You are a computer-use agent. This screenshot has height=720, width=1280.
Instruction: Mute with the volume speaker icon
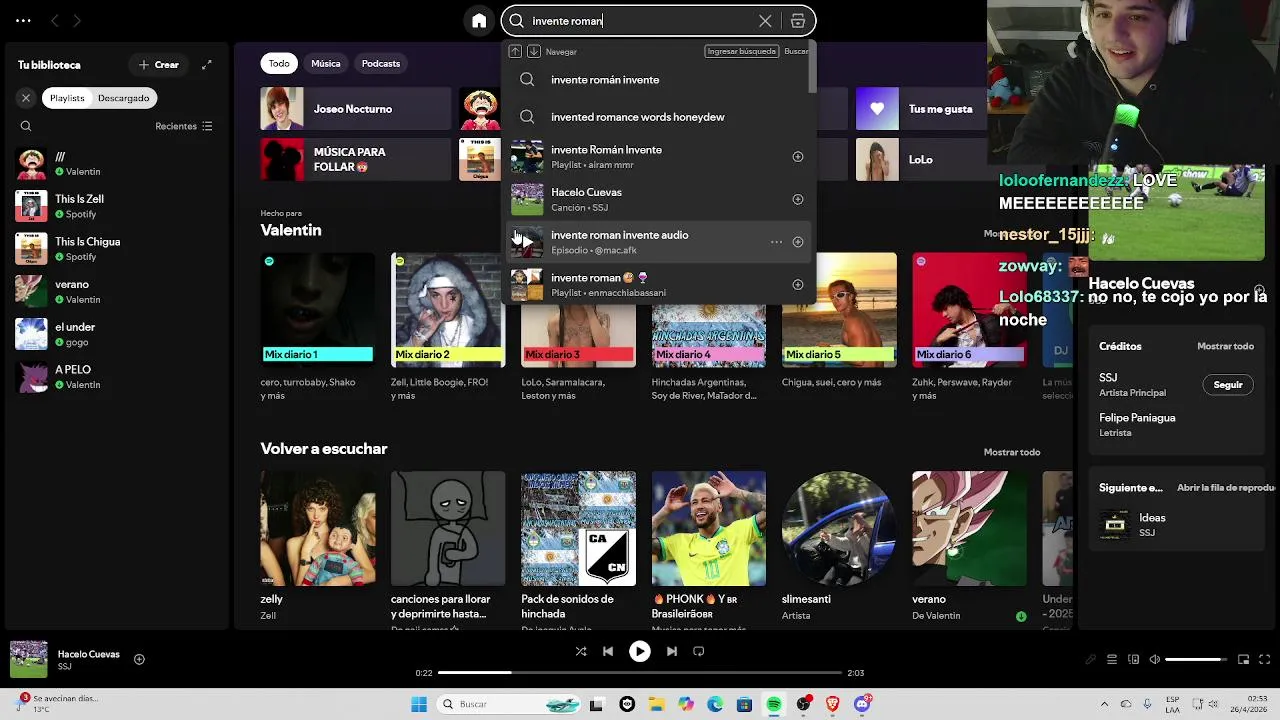coord(1155,660)
